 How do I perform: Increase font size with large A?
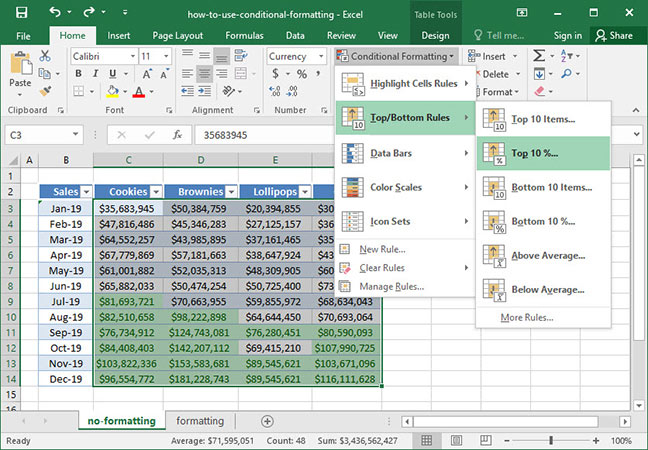[x=147, y=74]
